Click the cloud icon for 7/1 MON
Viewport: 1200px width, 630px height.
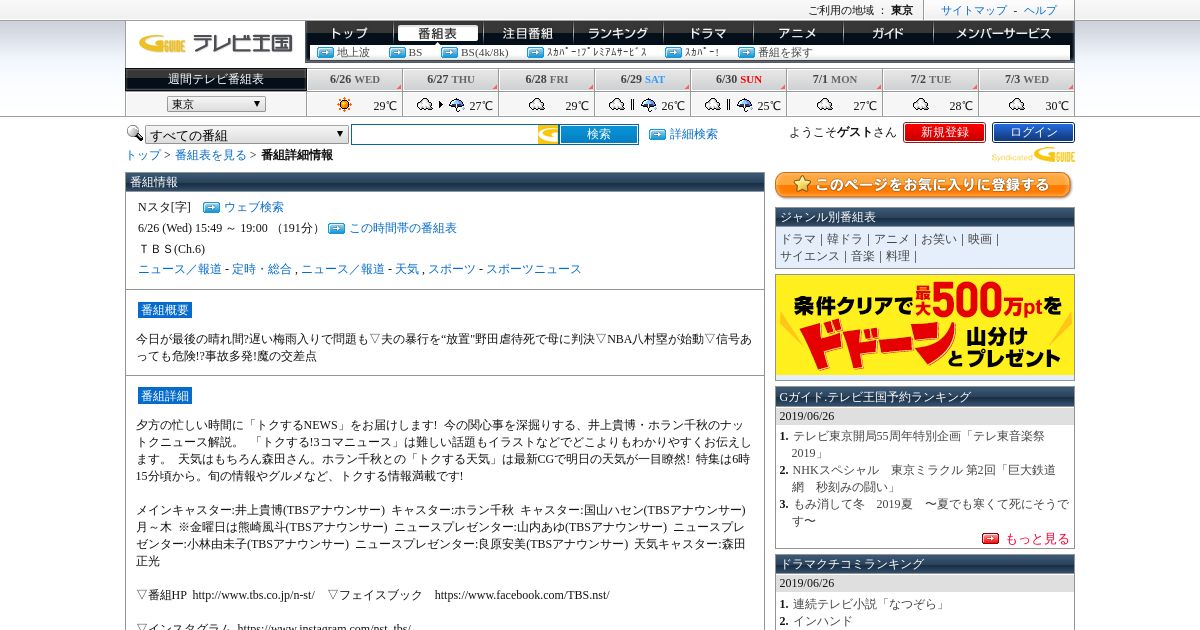[824, 104]
